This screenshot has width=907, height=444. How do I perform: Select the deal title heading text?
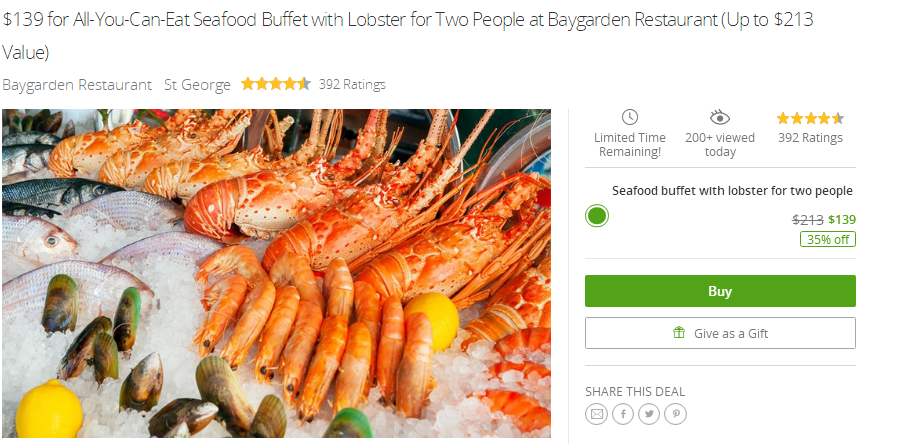pos(408,36)
